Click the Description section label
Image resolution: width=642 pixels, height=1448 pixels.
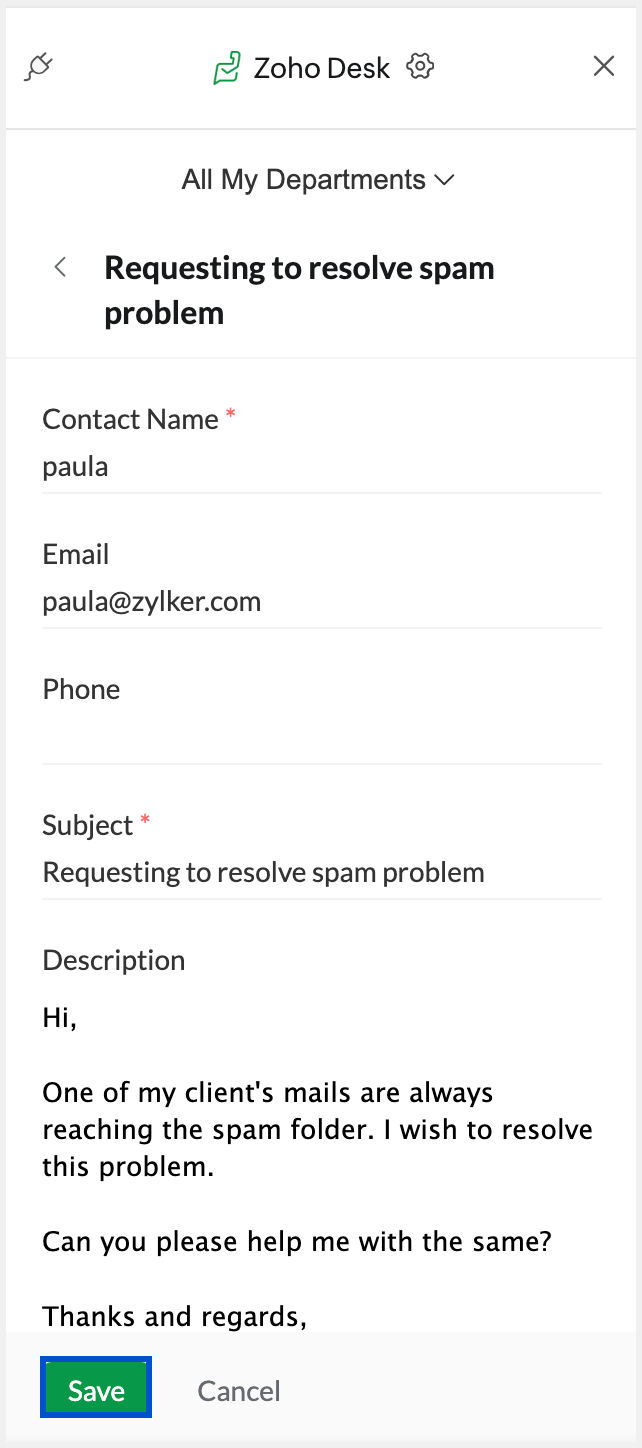pyautogui.click(x=114, y=960)
